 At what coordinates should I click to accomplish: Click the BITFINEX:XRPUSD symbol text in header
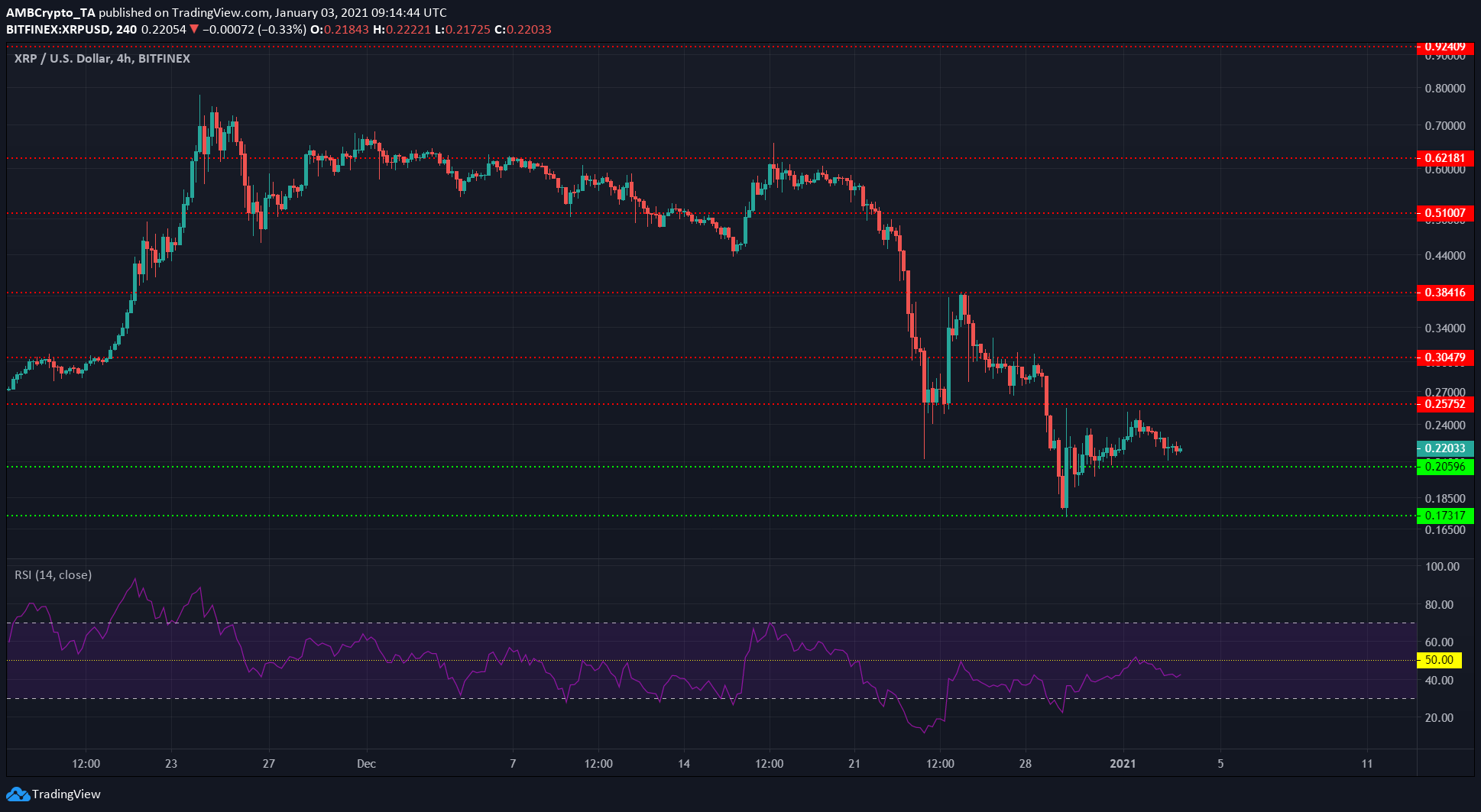click(59, 30)
